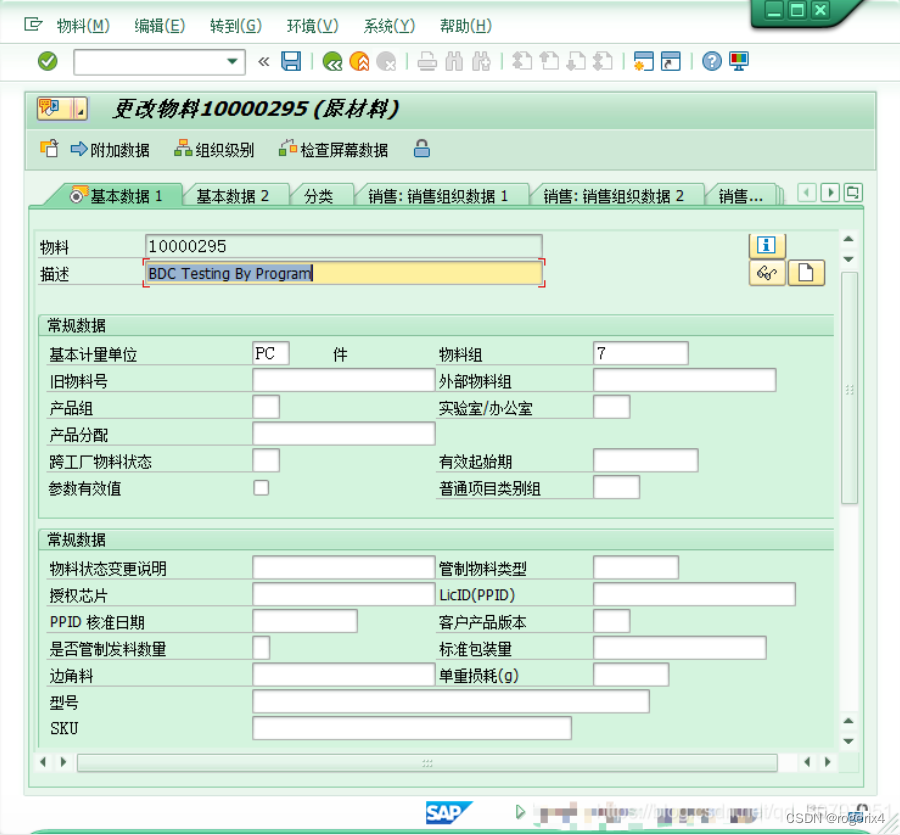The image size is (900, 835).
Task: Open the tab list selector icon
Action: pos(853,192)
